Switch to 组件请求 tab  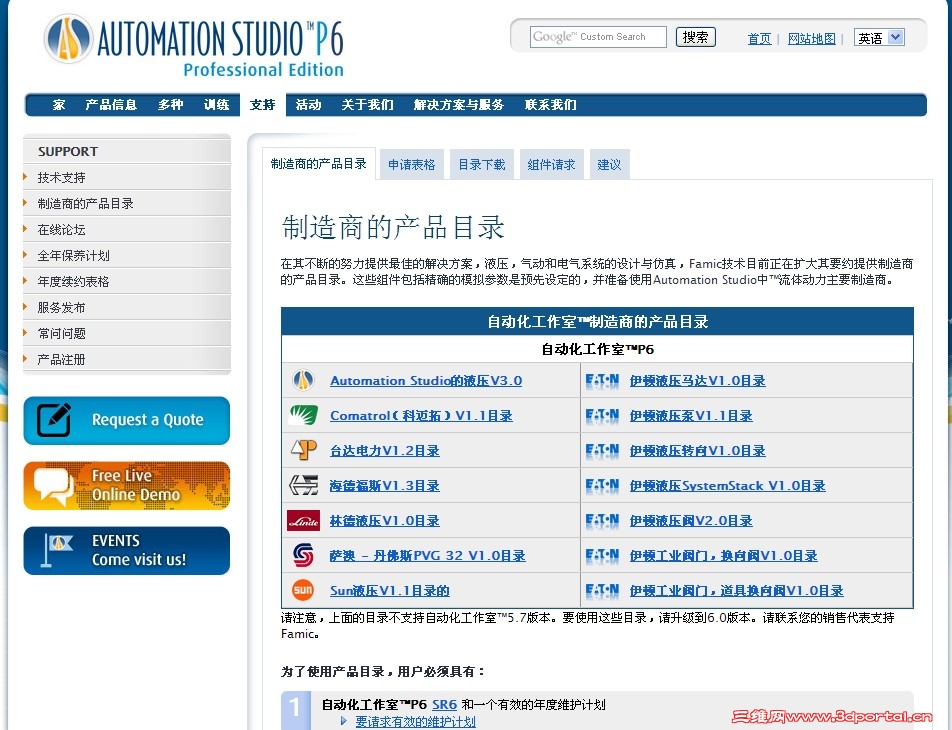(x=551, y=165)
